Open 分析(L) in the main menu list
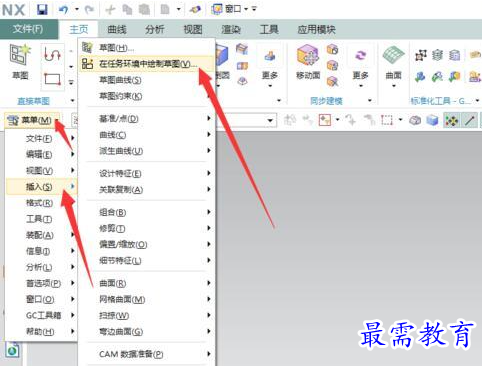Image resolution: width=482 pixels, height=366 pixels. click(x=41, y=267)
